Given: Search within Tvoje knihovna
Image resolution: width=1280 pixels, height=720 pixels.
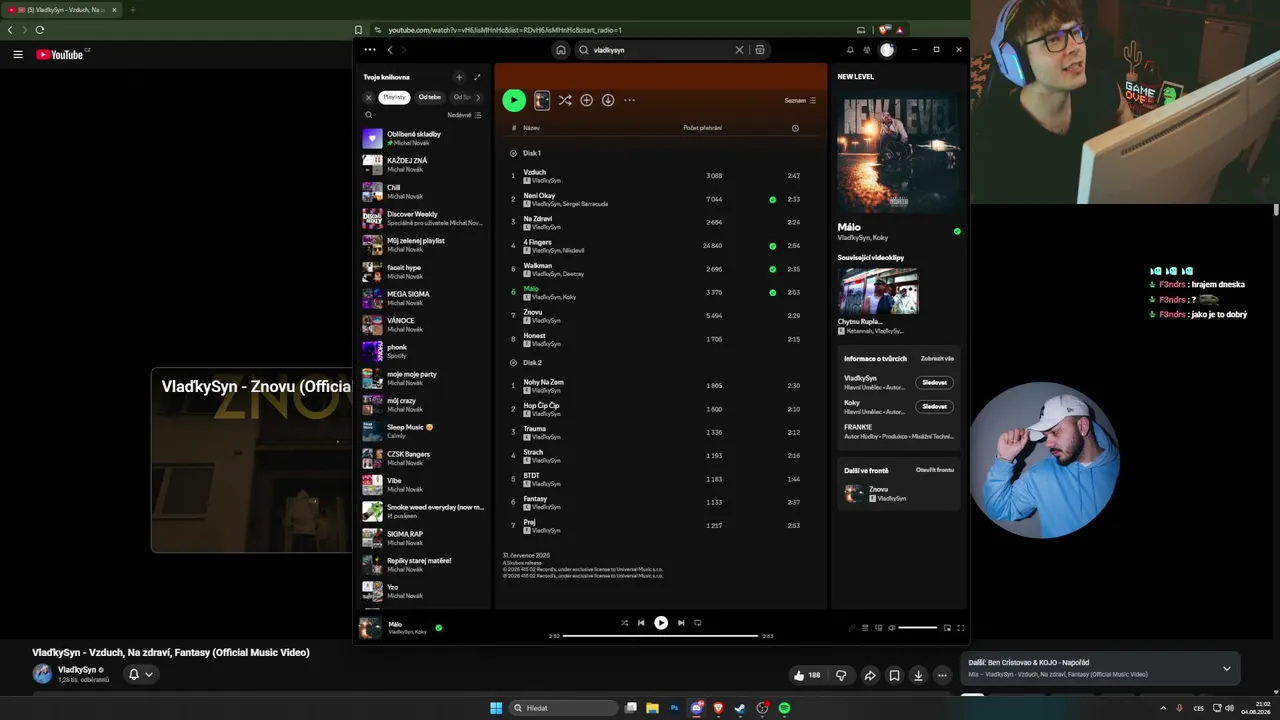Looking at the screenshot, I should (369, 115).
